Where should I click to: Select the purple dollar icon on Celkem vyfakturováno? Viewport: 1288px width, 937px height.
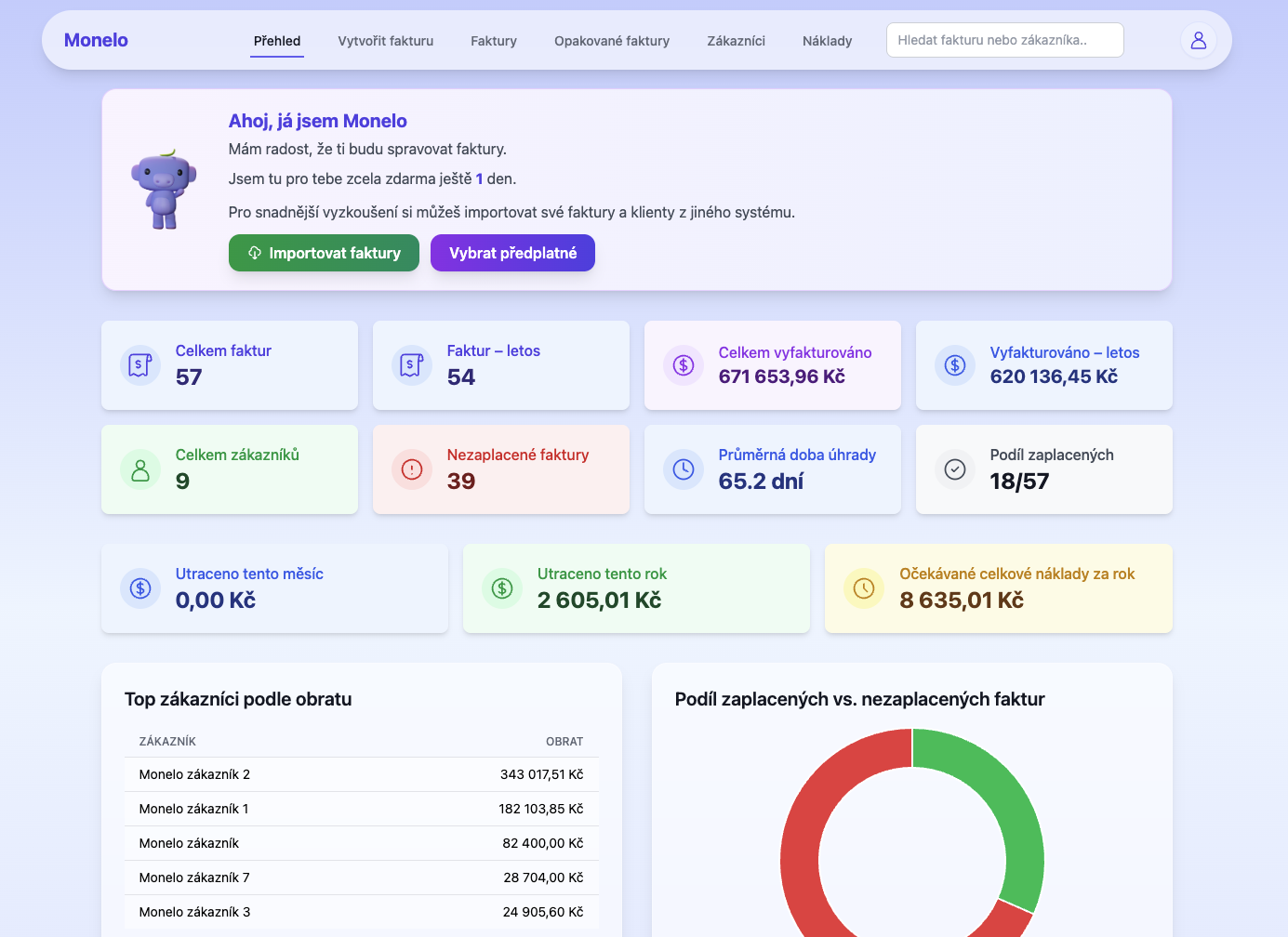[684, 365]
